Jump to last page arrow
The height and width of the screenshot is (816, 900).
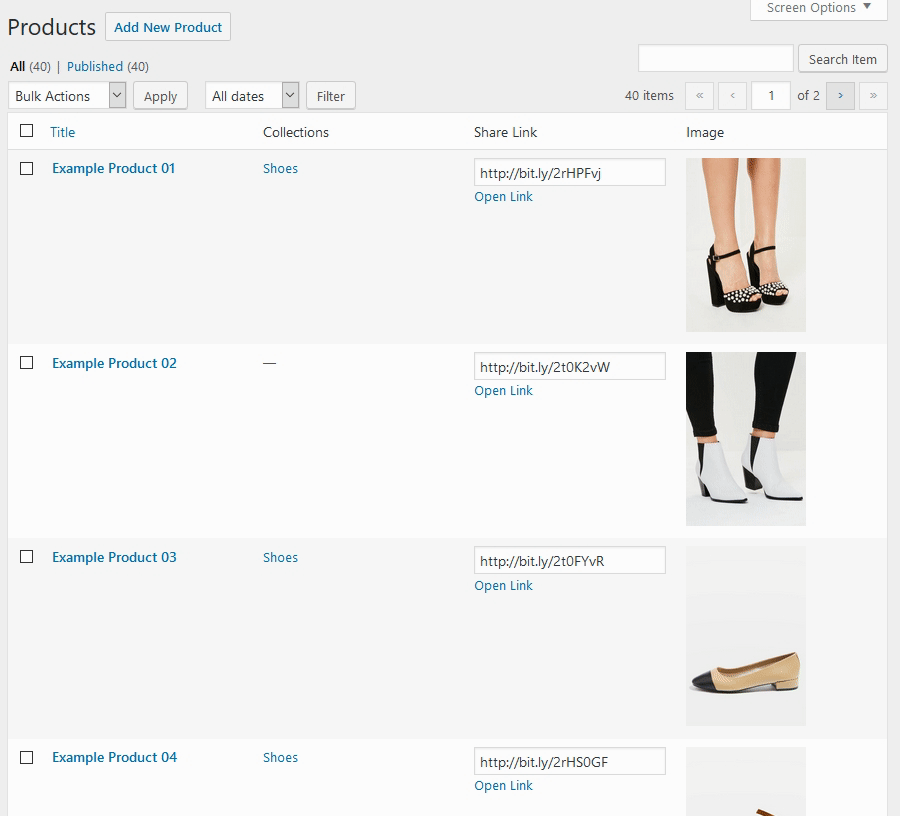coord(873,96)
